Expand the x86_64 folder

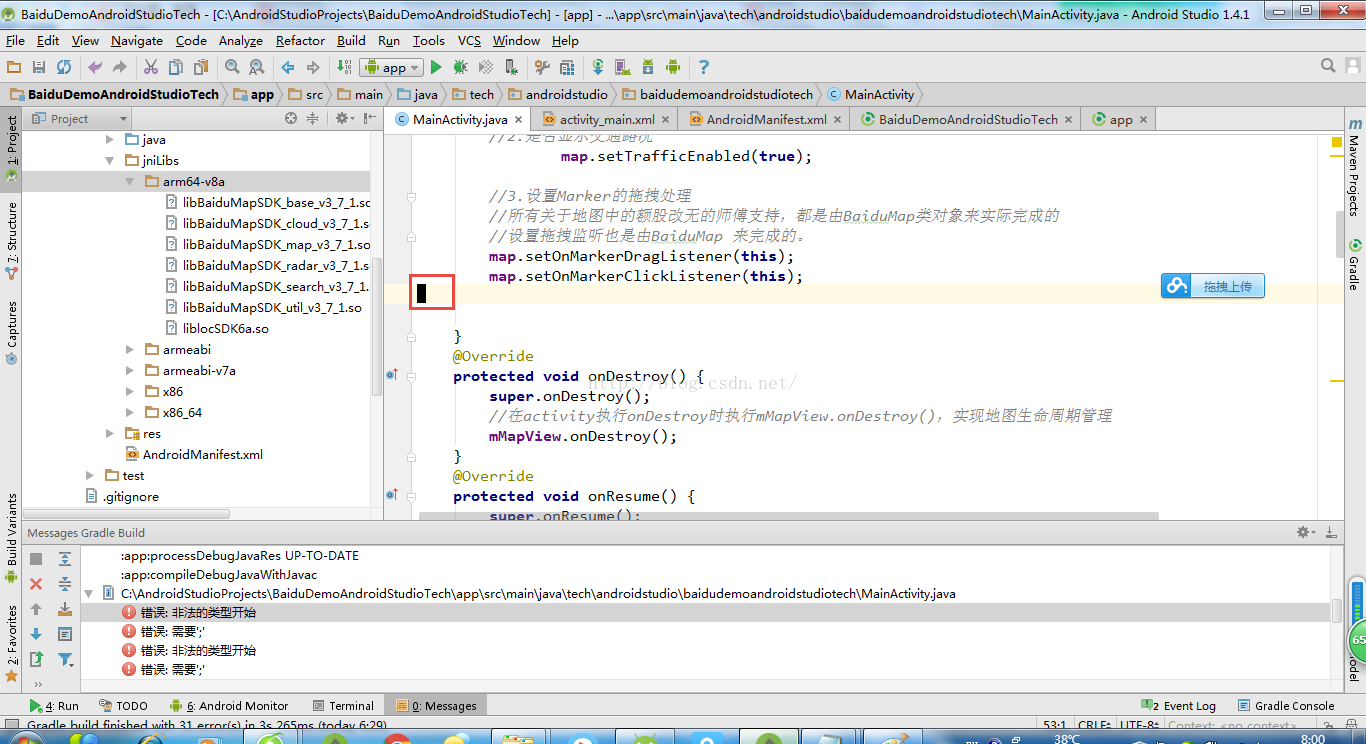point(130,413)
